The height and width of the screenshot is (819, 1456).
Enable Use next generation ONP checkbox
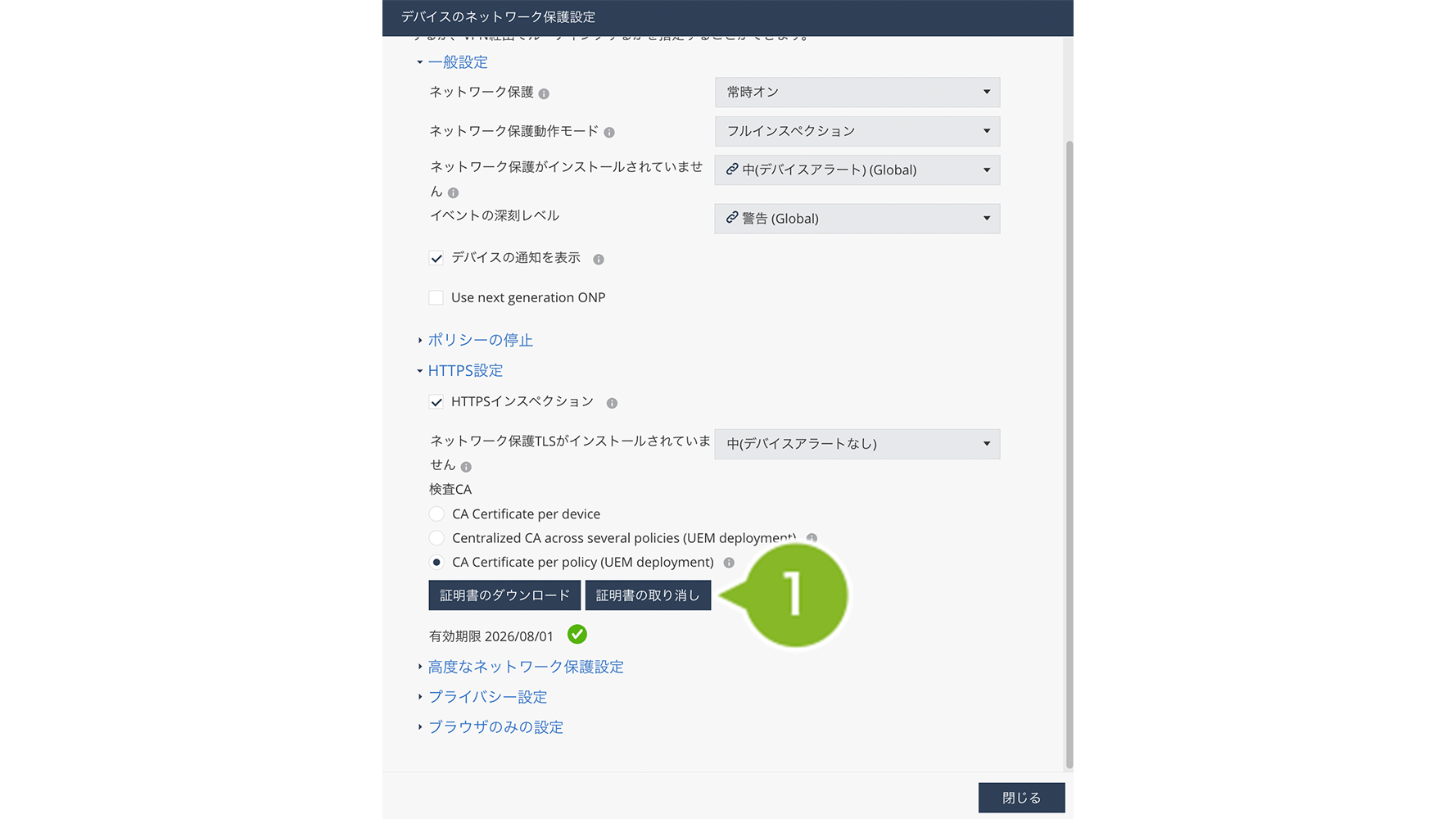436,297
